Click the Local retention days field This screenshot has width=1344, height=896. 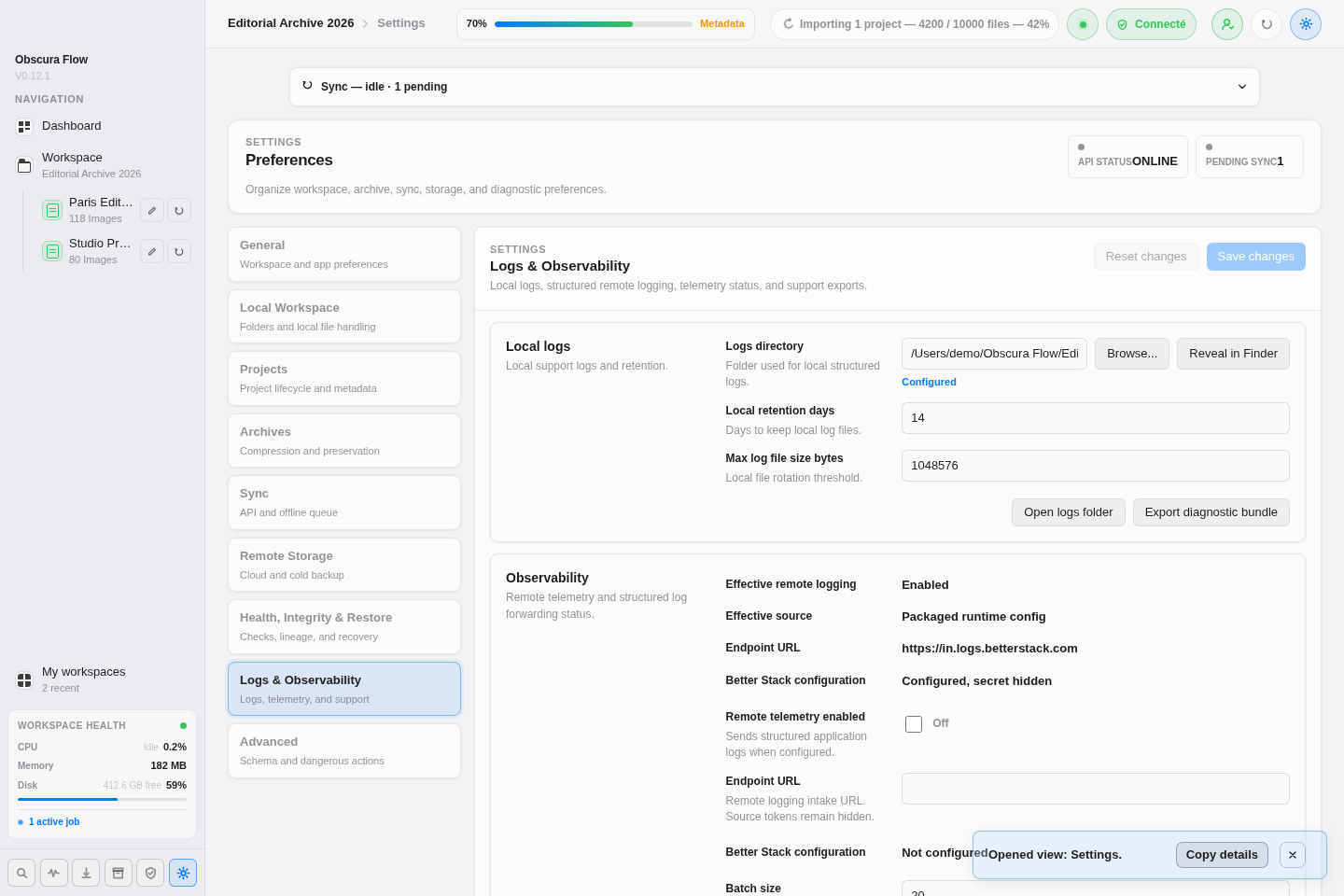coord(1096,418)
